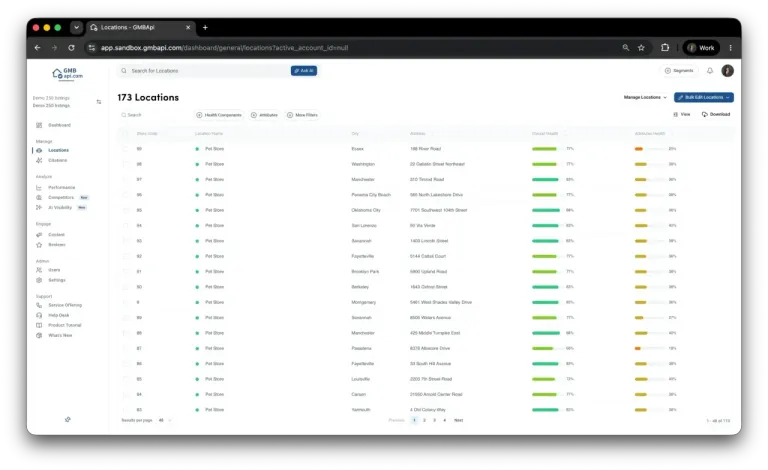Open the Health Components filter

tap(219, 115)
